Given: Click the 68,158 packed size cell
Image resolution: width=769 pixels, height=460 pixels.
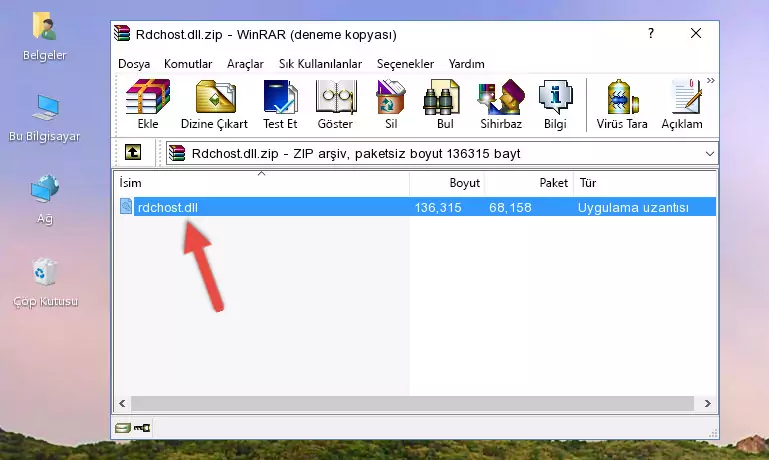Looking at the screenshot, I should click(510, 207).
